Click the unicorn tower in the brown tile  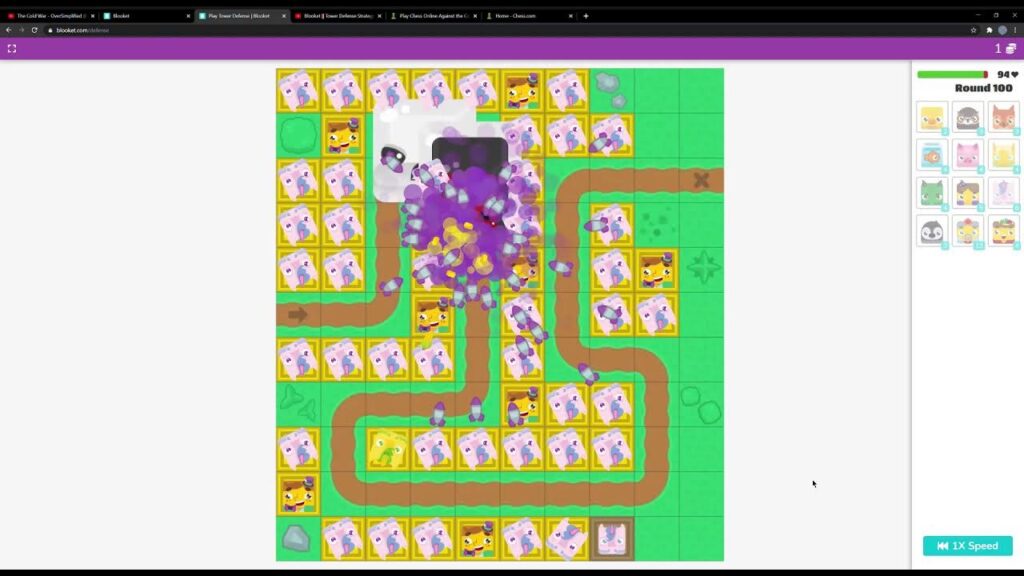coord(611,539)
